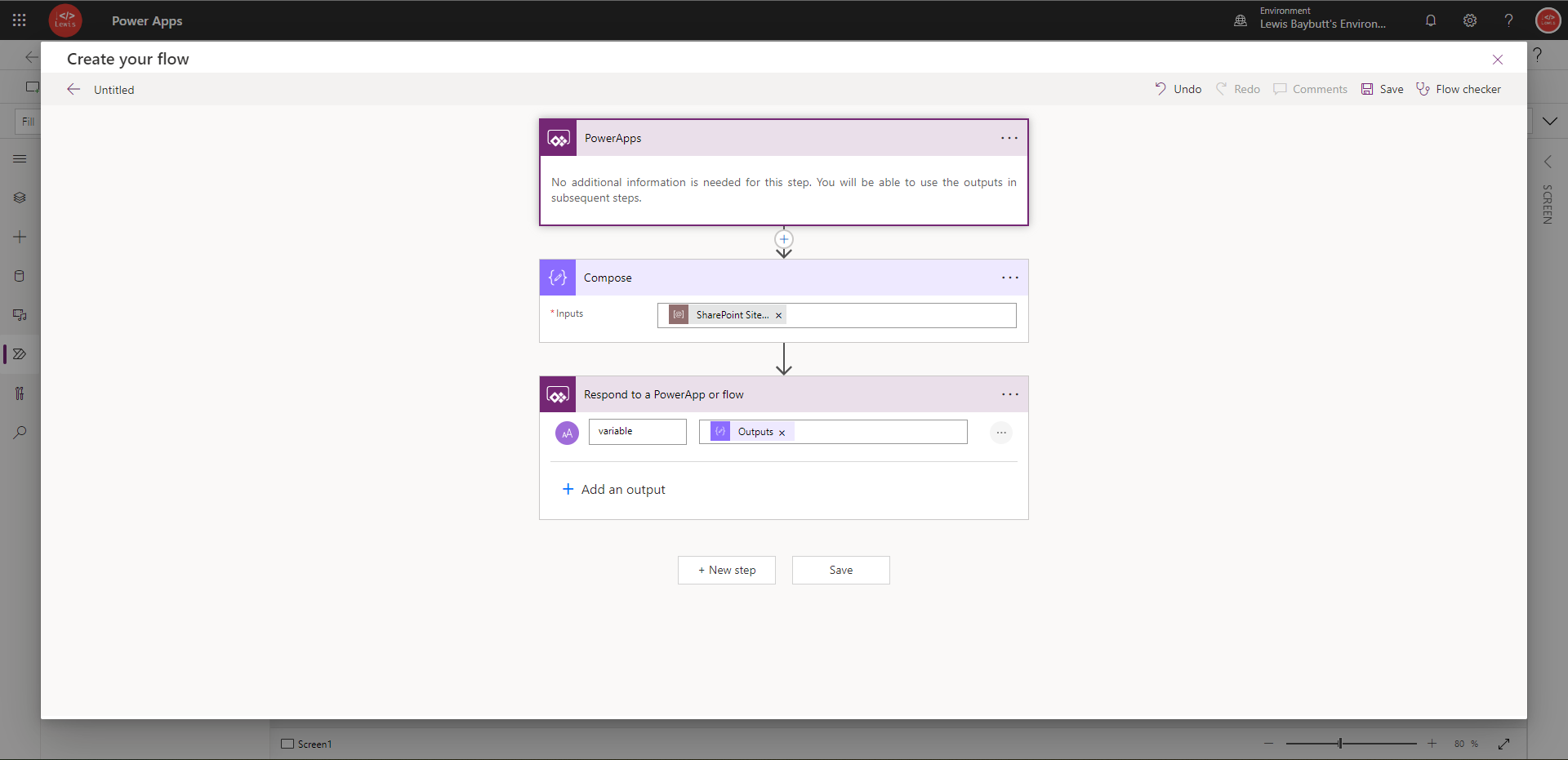Open the app launcher waffle icon
The height and width of the screenshot is (760, 1568).
[20, 20]
